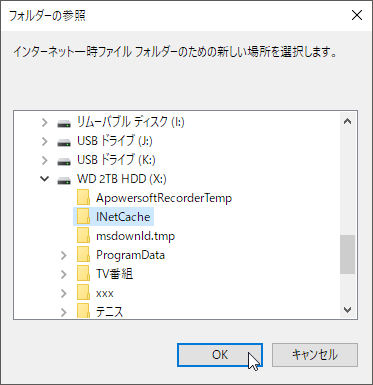
Task: Click the INetCache folder icon
Action: tap(83, 216)
